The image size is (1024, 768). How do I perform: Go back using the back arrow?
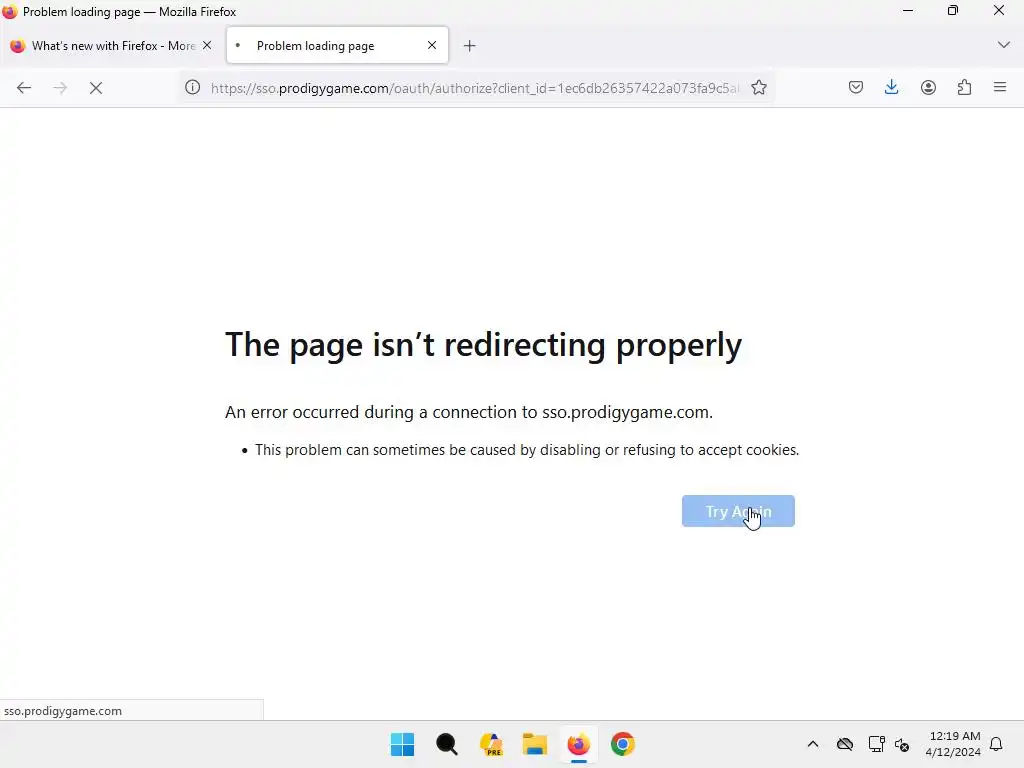click(x=24, y=88)
